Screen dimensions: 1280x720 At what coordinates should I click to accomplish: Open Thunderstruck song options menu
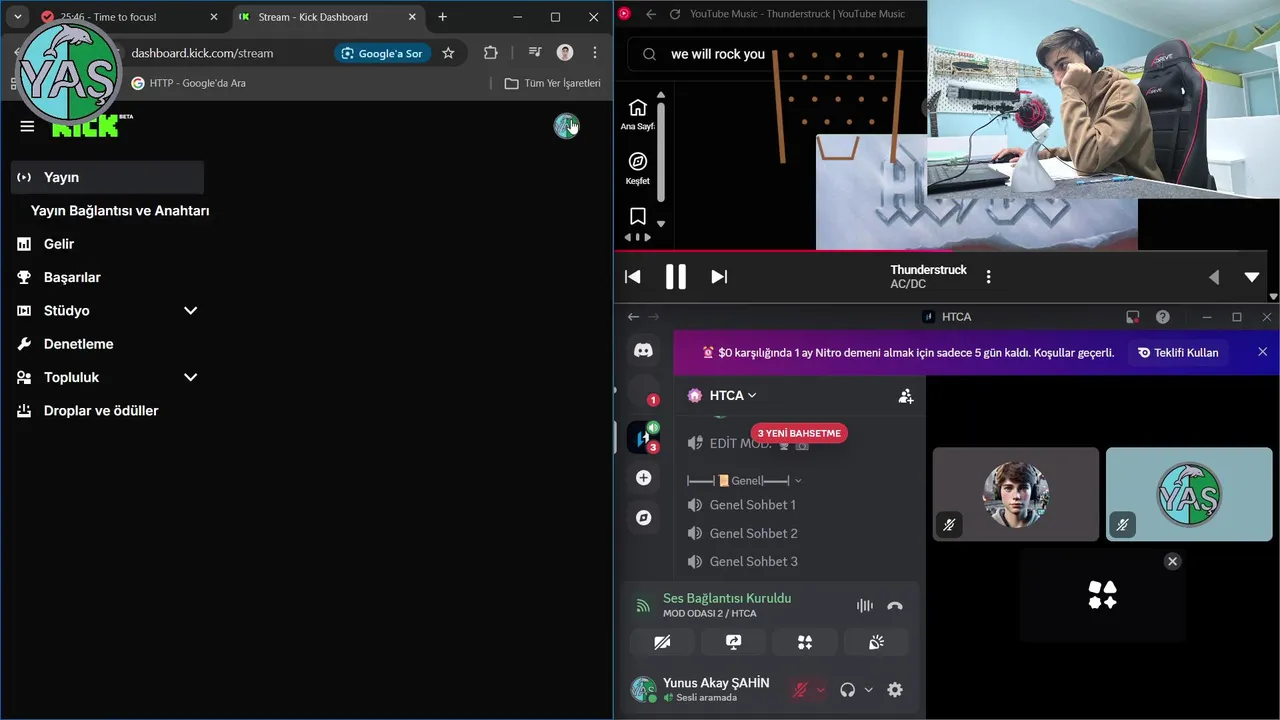click(x=989, y=277)
